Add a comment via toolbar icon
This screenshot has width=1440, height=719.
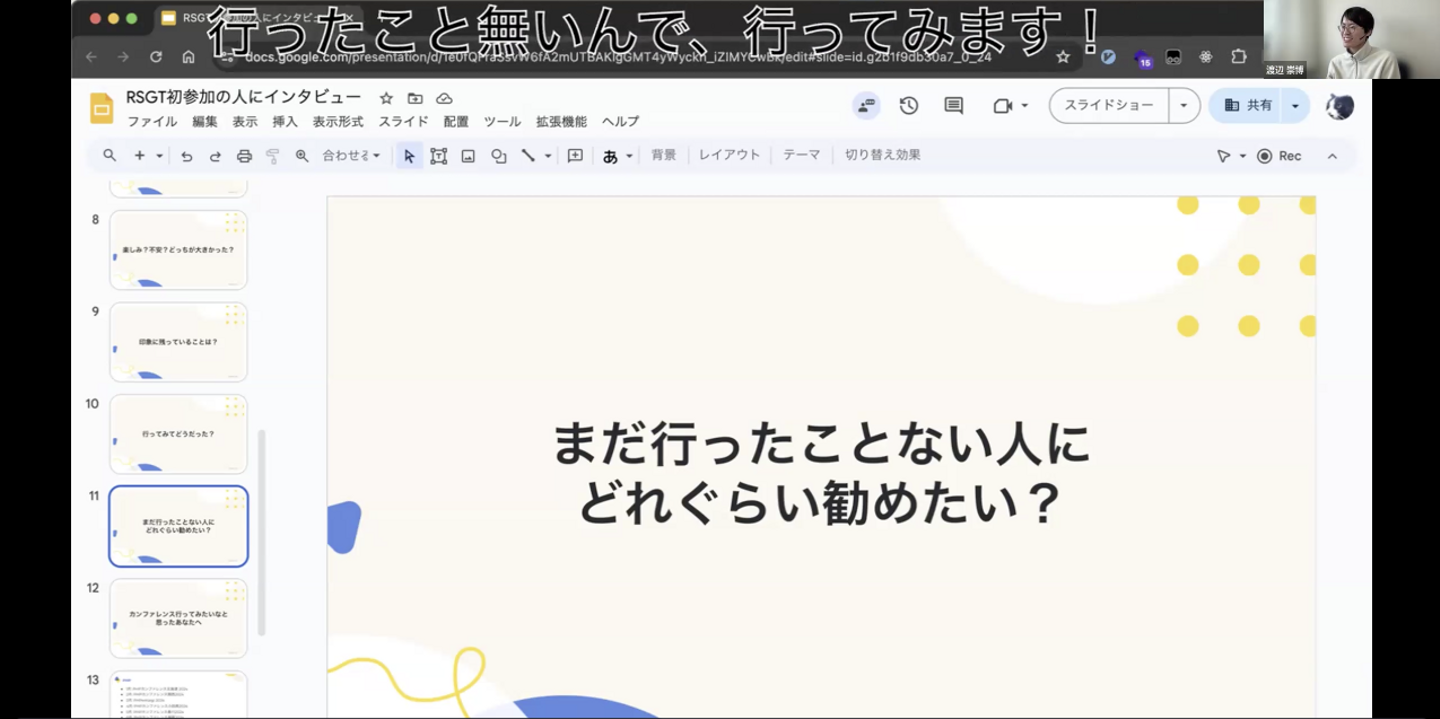pyautogui.click(x=575, y=156)
